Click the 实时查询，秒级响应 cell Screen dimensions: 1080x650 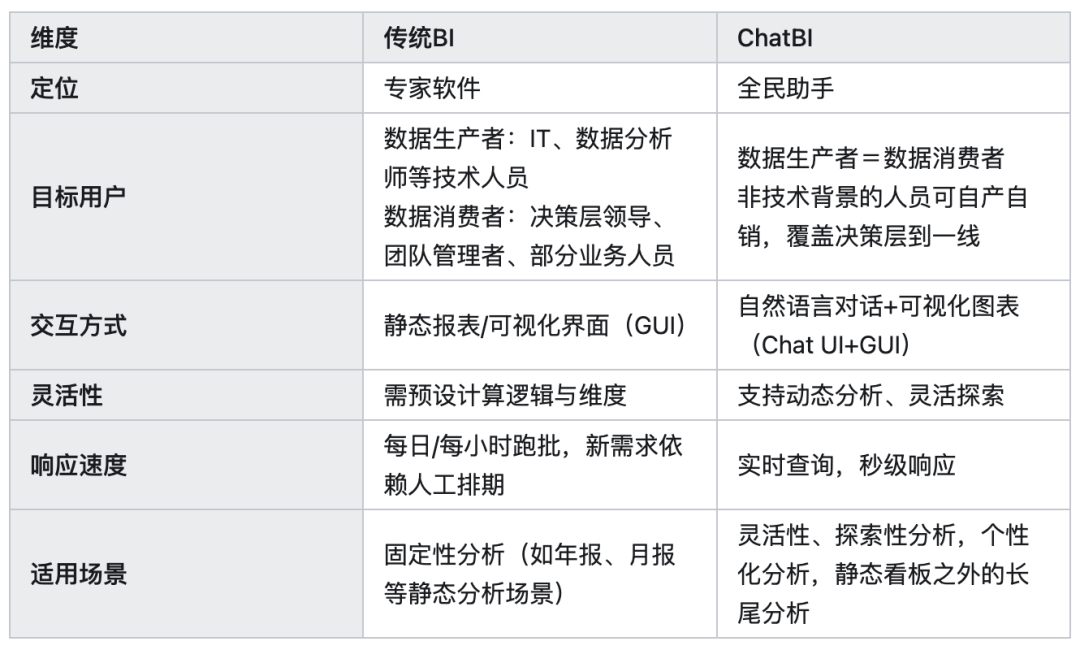pos(893,465)
